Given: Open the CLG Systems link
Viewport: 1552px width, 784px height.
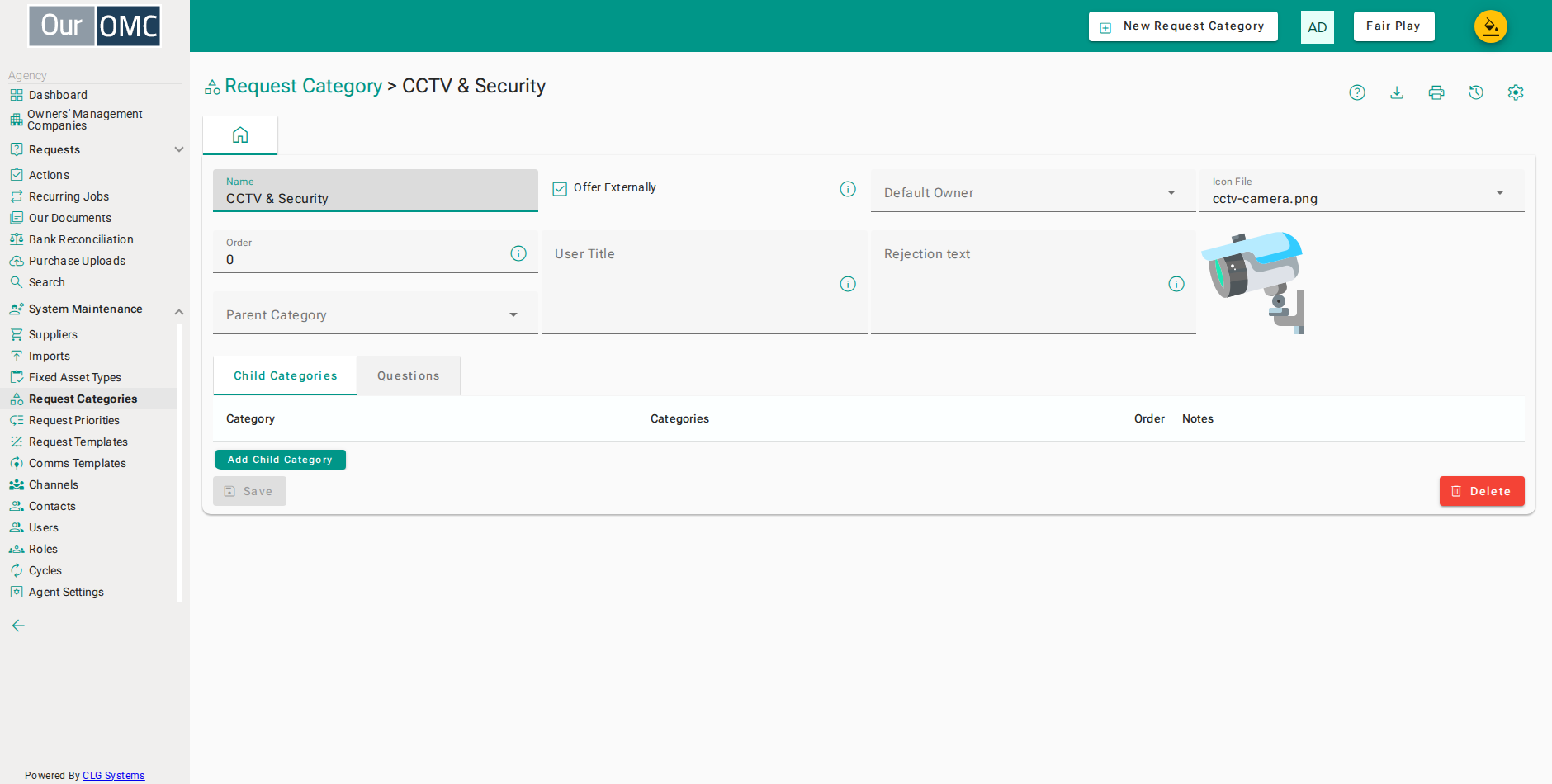Looking at the screenshot, I should click(x=113, y=776).
